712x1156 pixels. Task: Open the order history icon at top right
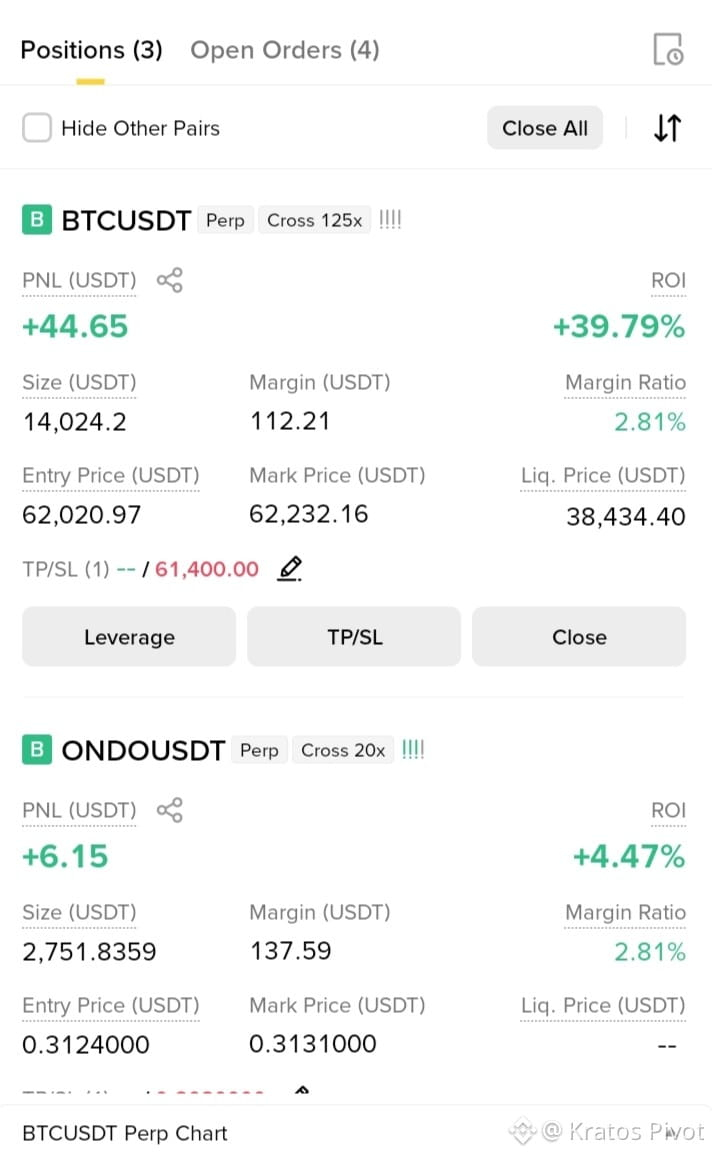click(669, 49)
